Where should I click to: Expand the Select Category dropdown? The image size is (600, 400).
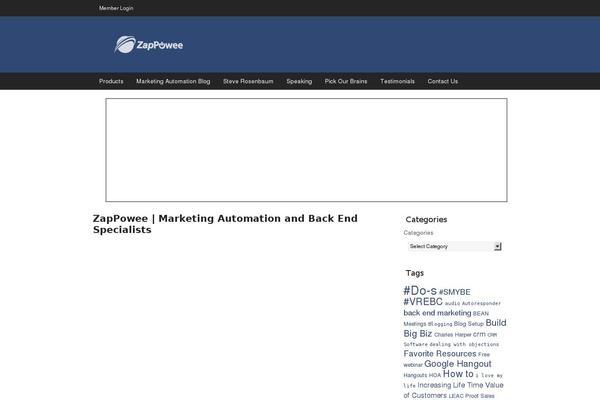click(455, 246)
